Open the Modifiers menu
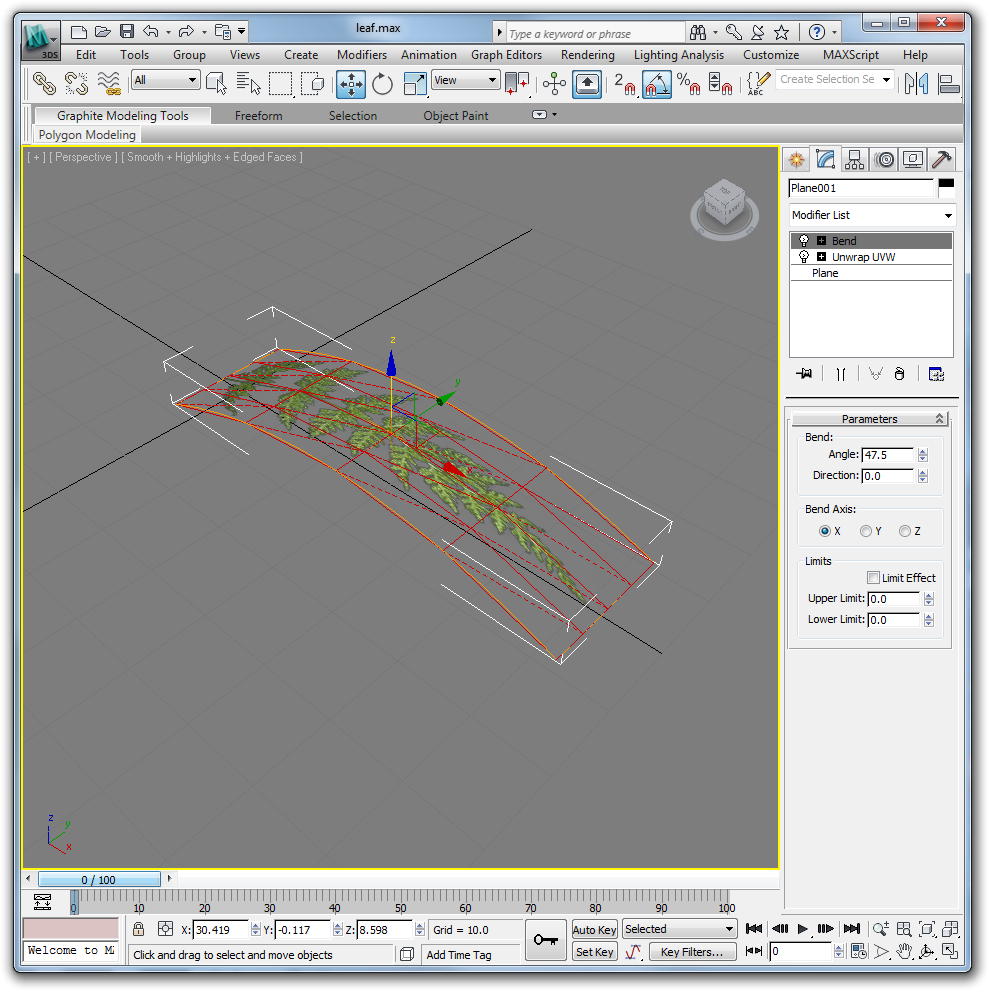 [x=361, y=55]
